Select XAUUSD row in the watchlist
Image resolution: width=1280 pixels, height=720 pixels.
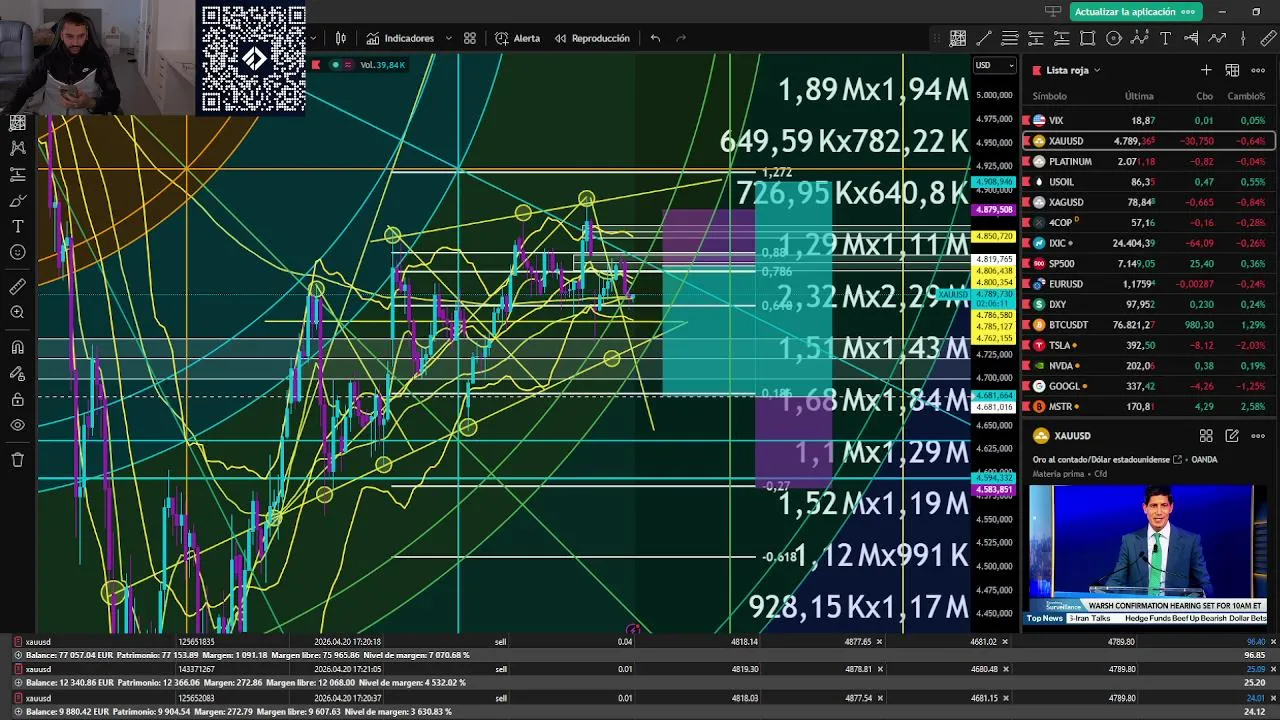(x=1149, y=141)
